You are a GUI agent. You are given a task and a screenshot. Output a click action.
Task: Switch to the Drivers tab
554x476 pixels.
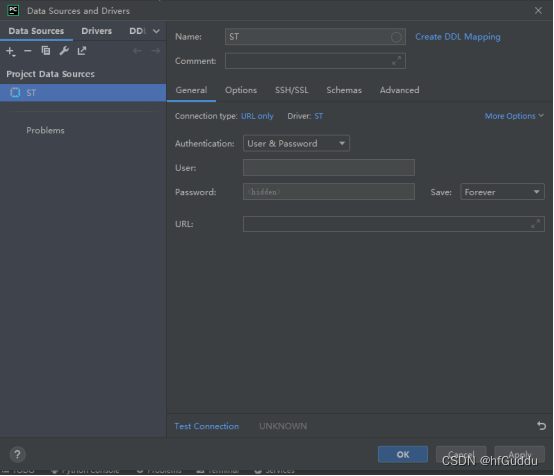click(x=96, y=31)
